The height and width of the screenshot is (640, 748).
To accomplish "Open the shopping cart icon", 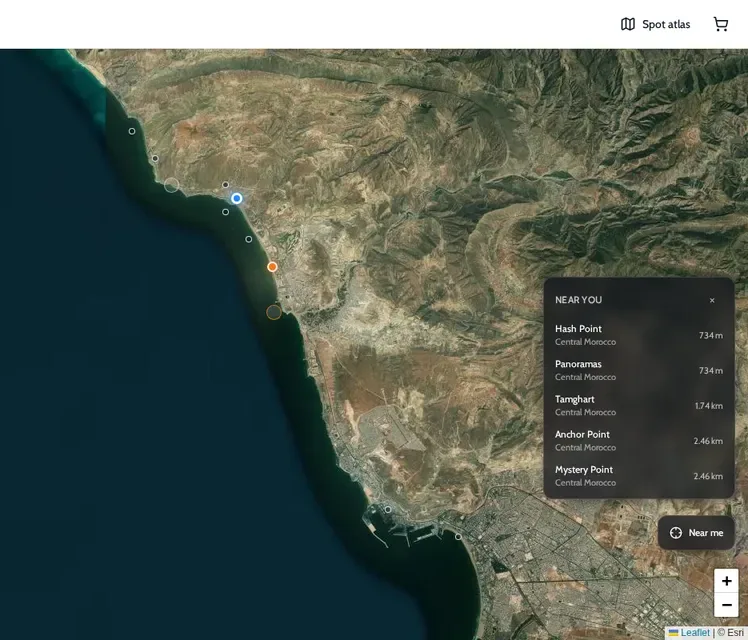I will 721,24.
